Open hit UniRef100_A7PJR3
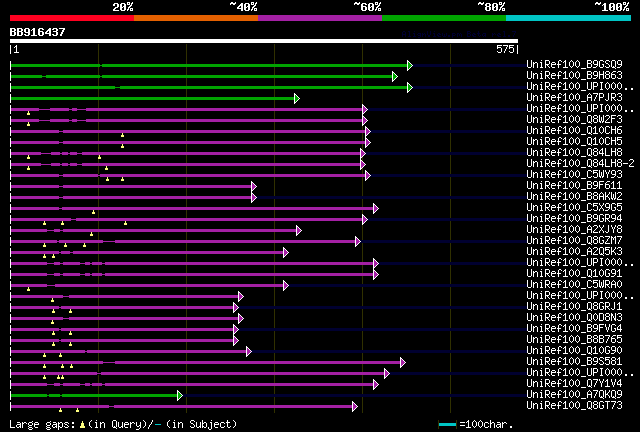 (574, 97)
